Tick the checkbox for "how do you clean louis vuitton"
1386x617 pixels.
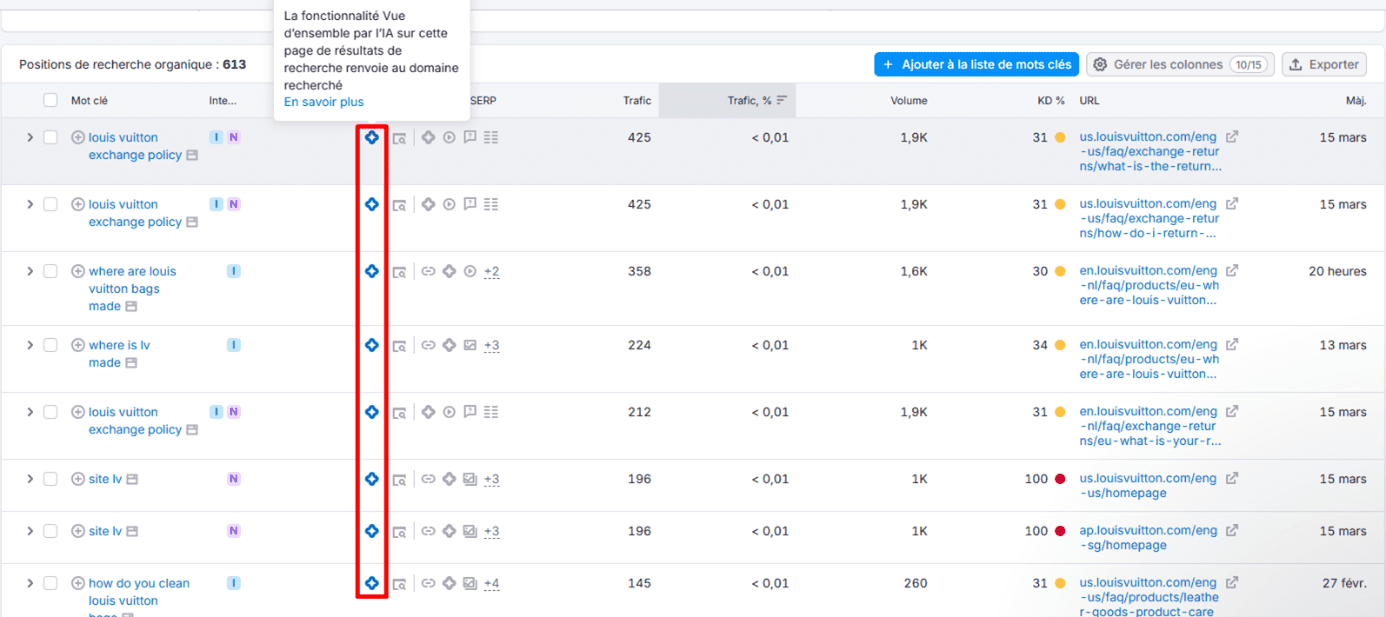click(50, 583)
